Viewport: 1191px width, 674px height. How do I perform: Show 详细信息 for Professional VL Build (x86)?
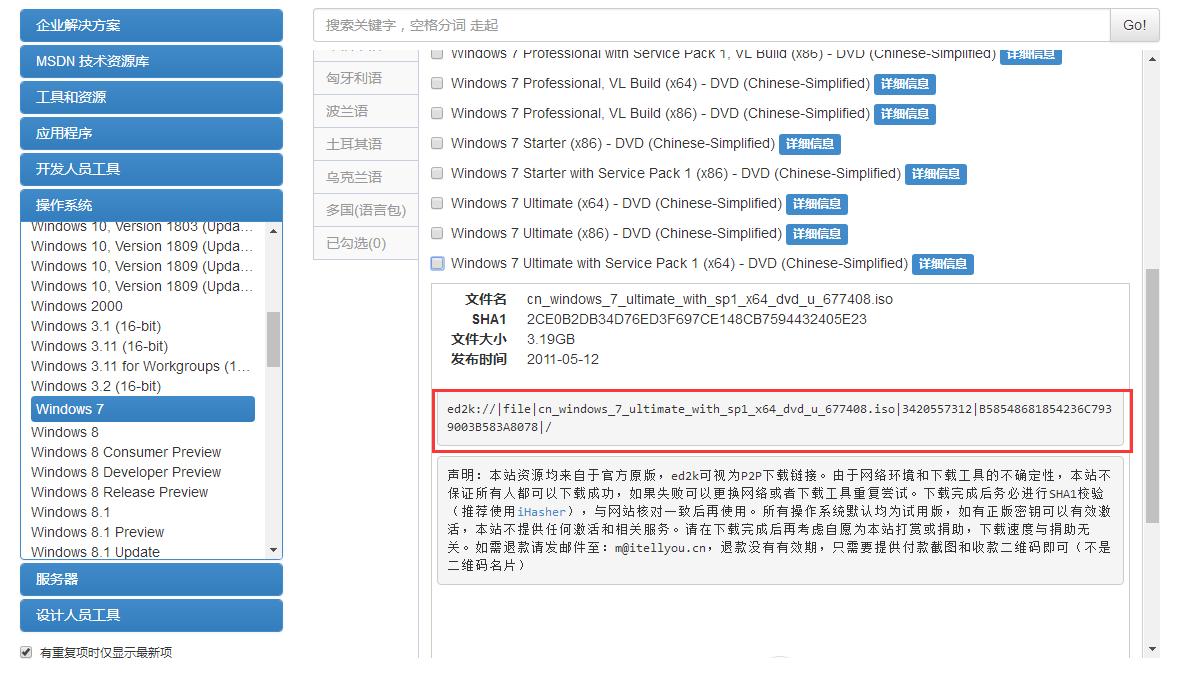click(905, 114)
